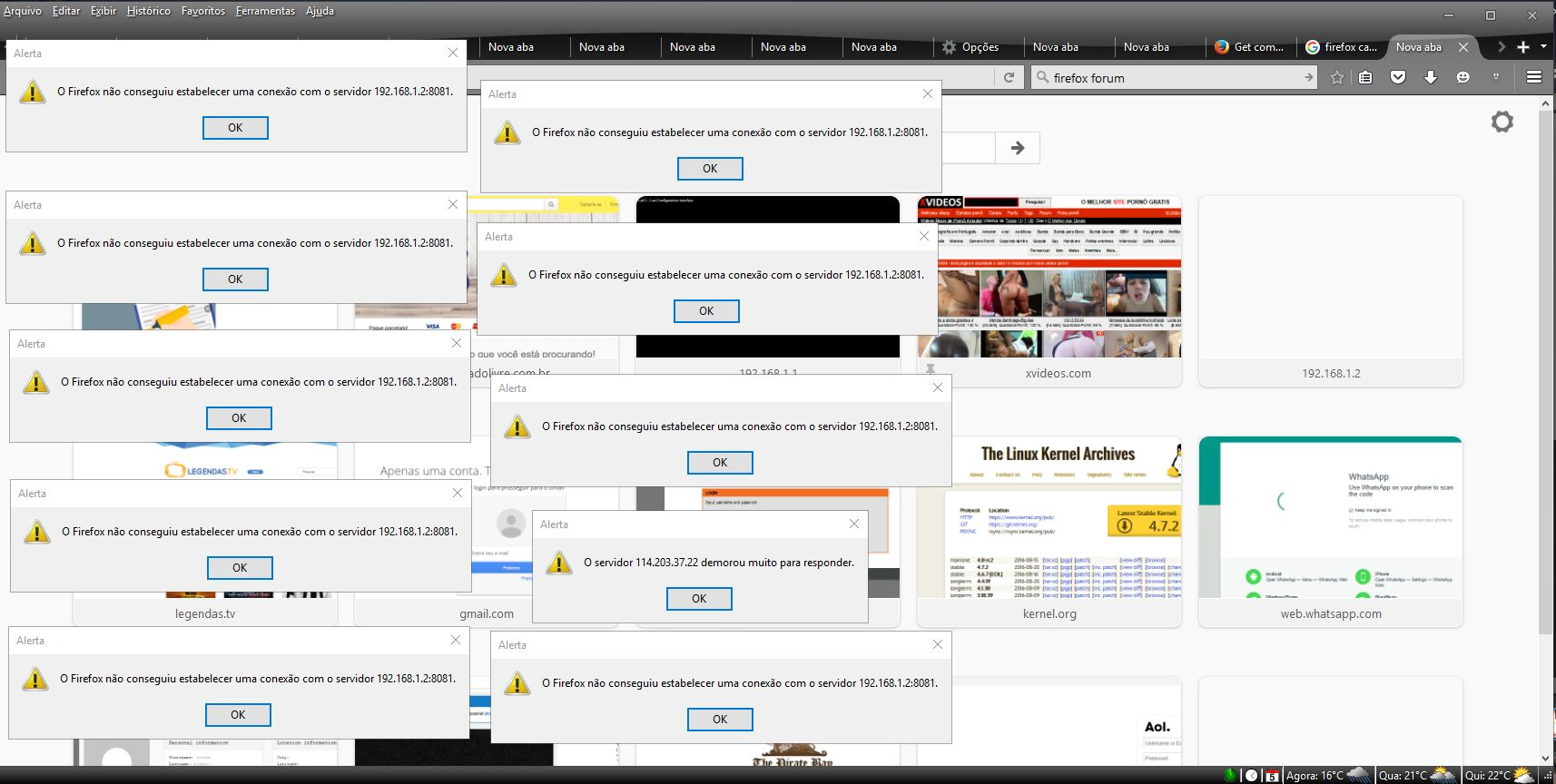Click OK on the 114.203.37.22 timeout alert
The image size is (1556, 784).
pos(699,599)
